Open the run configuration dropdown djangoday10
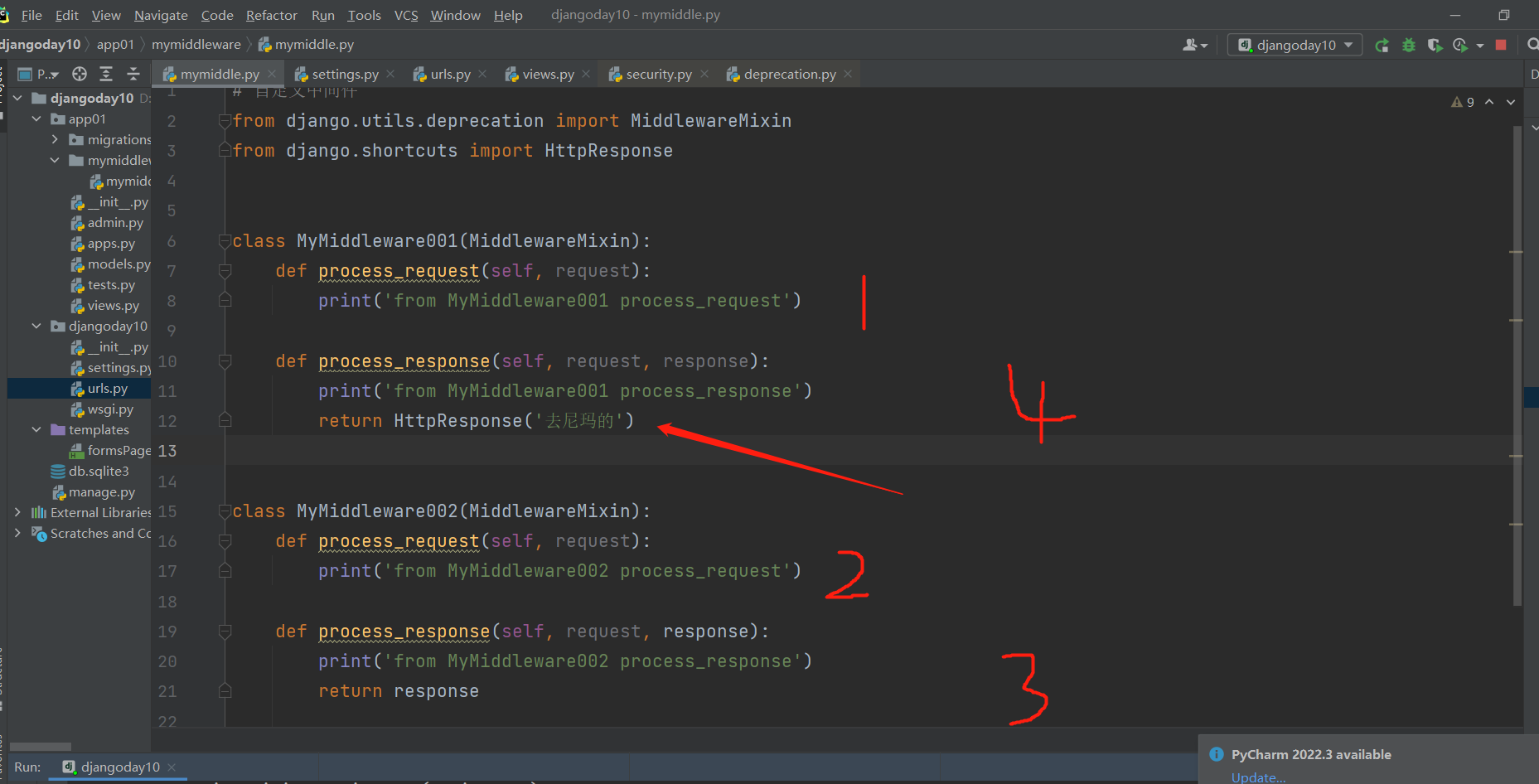 (x=1295, y=45)
